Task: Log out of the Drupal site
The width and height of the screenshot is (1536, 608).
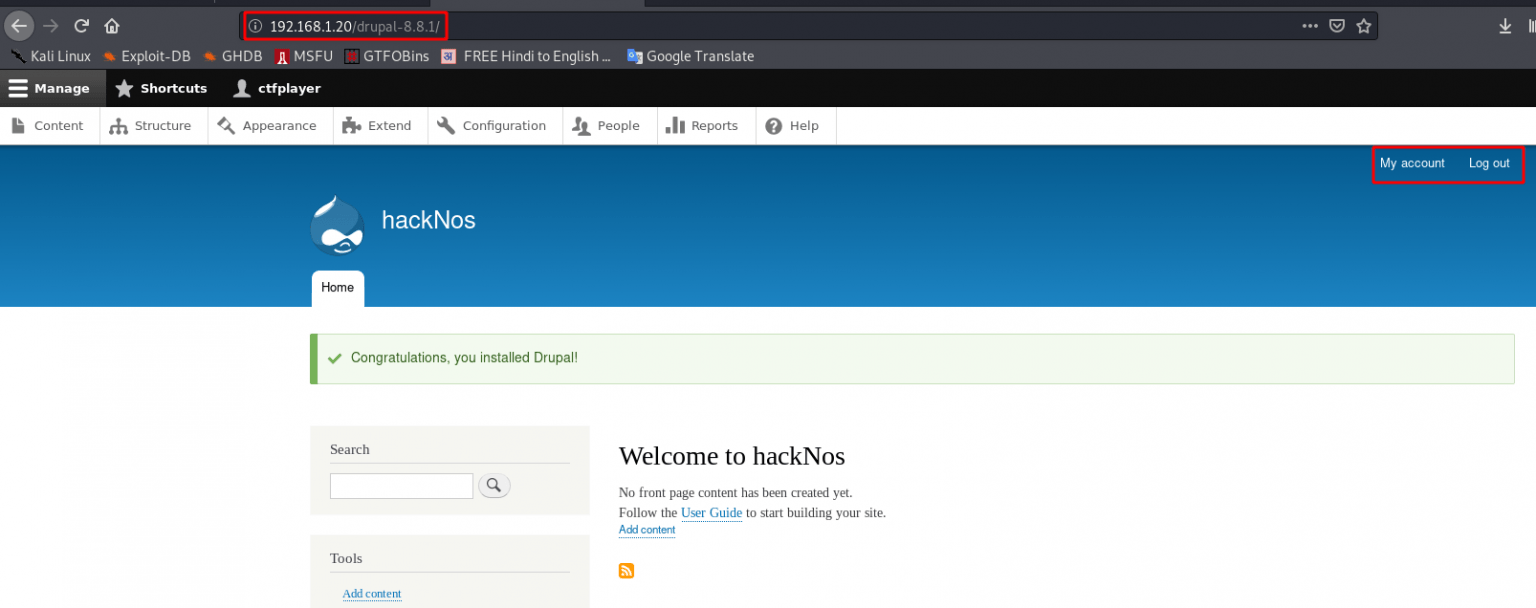Action: pos(1489,163)
